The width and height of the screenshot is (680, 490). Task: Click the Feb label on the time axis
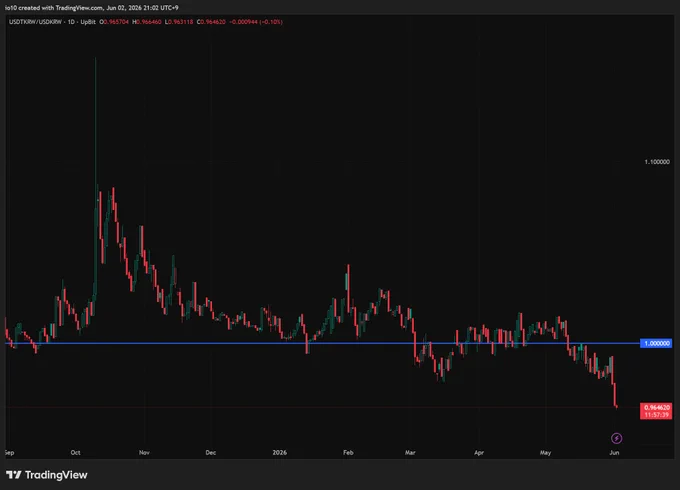348,452
